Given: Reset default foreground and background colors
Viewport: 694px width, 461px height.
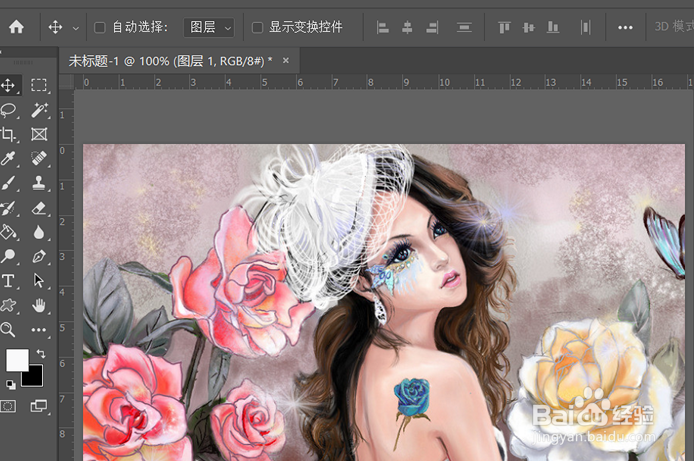Looking at the screenshot, I should point(11,384).
